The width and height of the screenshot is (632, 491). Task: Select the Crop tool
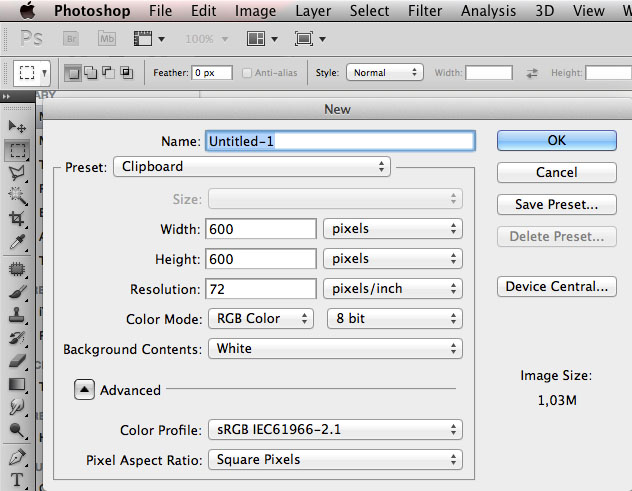click(x=17, y=219)
